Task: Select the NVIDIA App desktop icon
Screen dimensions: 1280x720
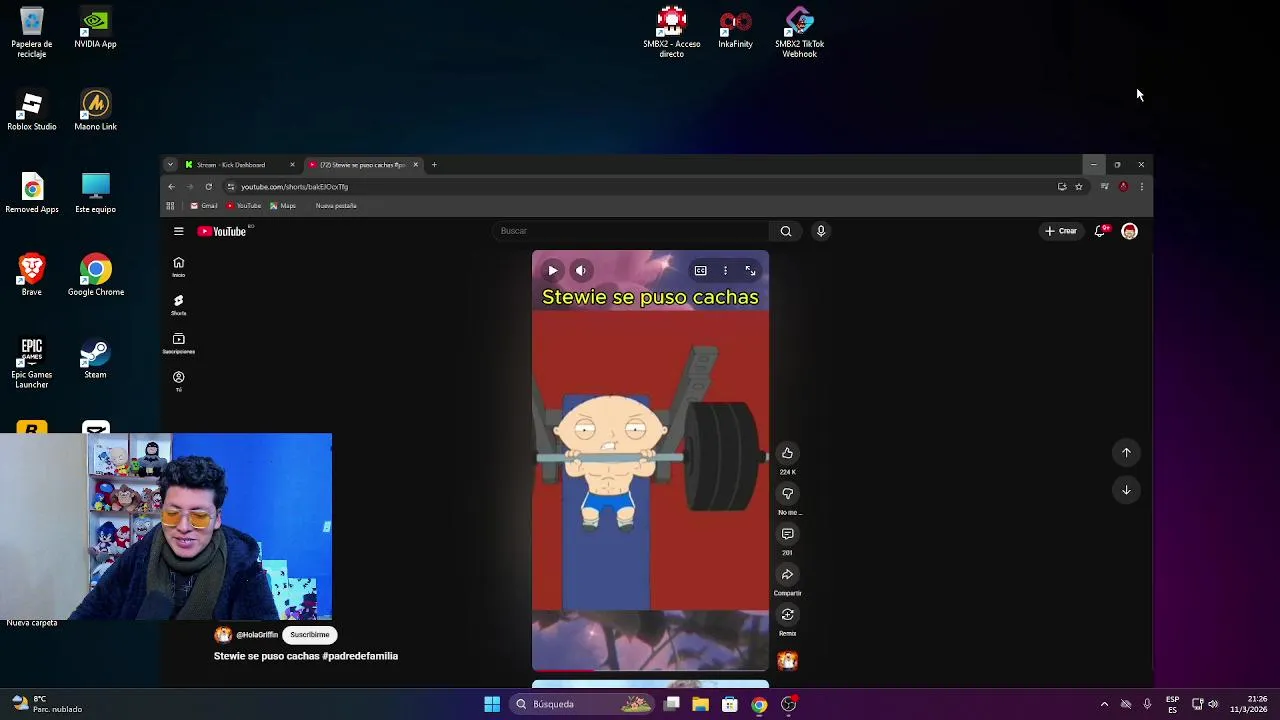Action: [x=95, y=29]
